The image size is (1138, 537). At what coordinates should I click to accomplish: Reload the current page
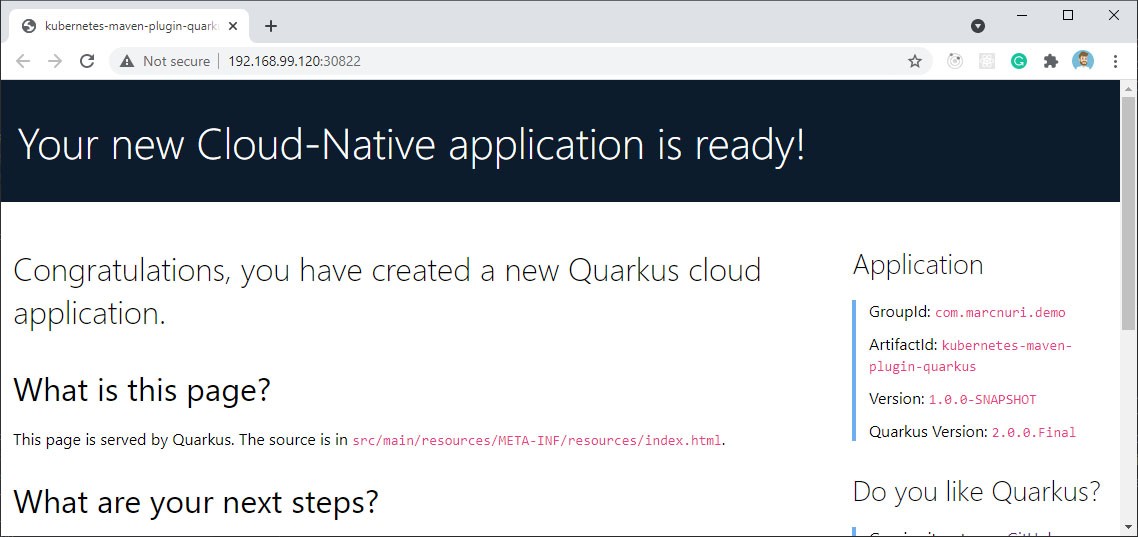[87, 61]
